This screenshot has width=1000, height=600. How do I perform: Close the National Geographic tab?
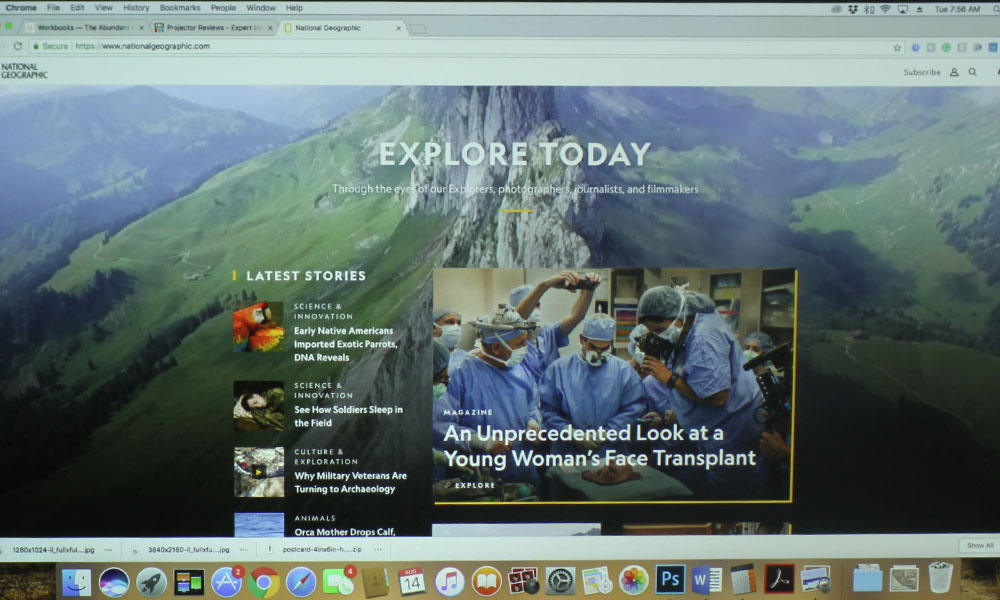click(x=399, y=28)
